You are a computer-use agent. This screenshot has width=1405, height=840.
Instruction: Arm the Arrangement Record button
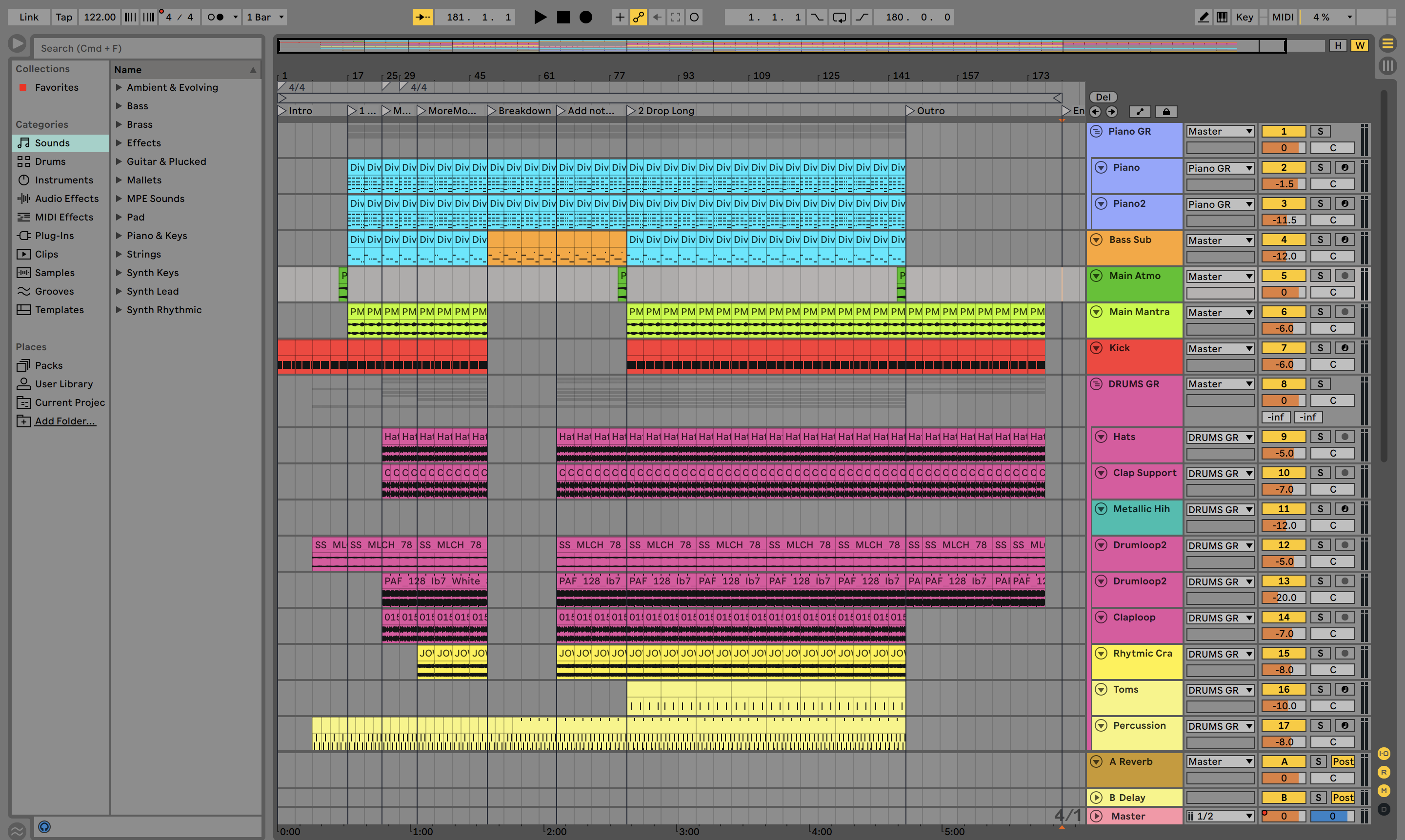coord(586,17)
